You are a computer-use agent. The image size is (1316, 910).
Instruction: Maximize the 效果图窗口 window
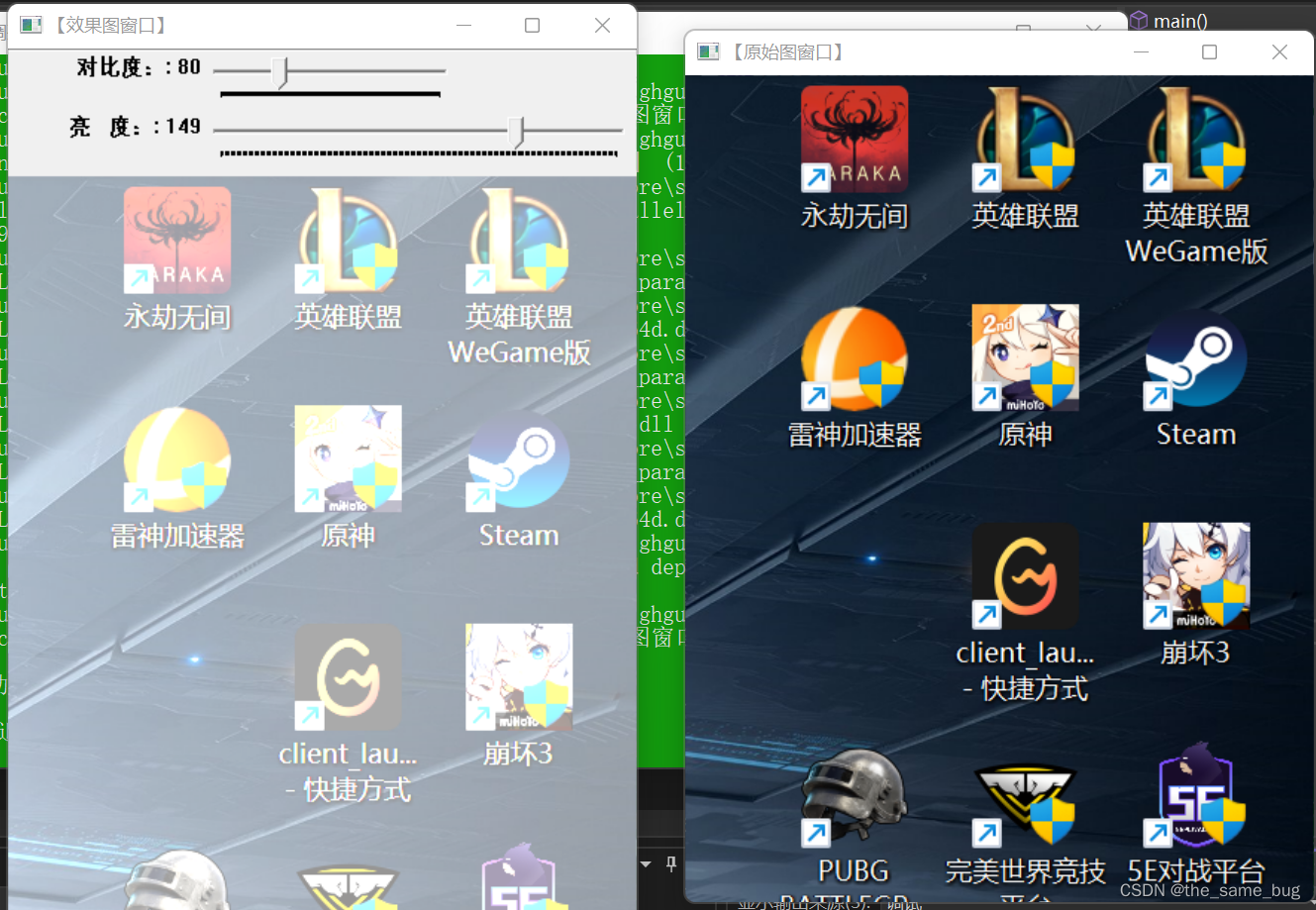533,25
